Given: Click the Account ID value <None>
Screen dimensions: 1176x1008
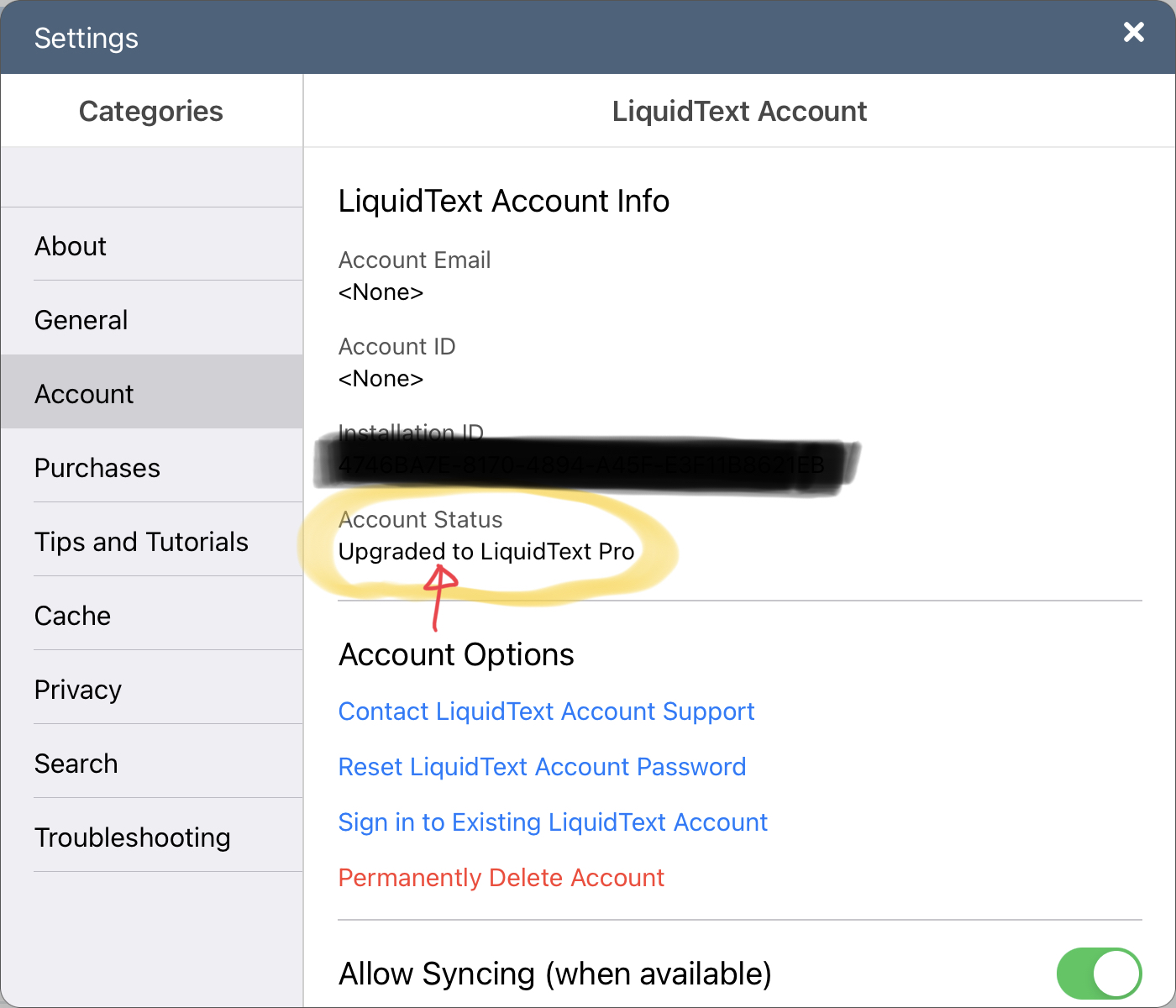Looking at the screenshot, I should click(381, 379).
